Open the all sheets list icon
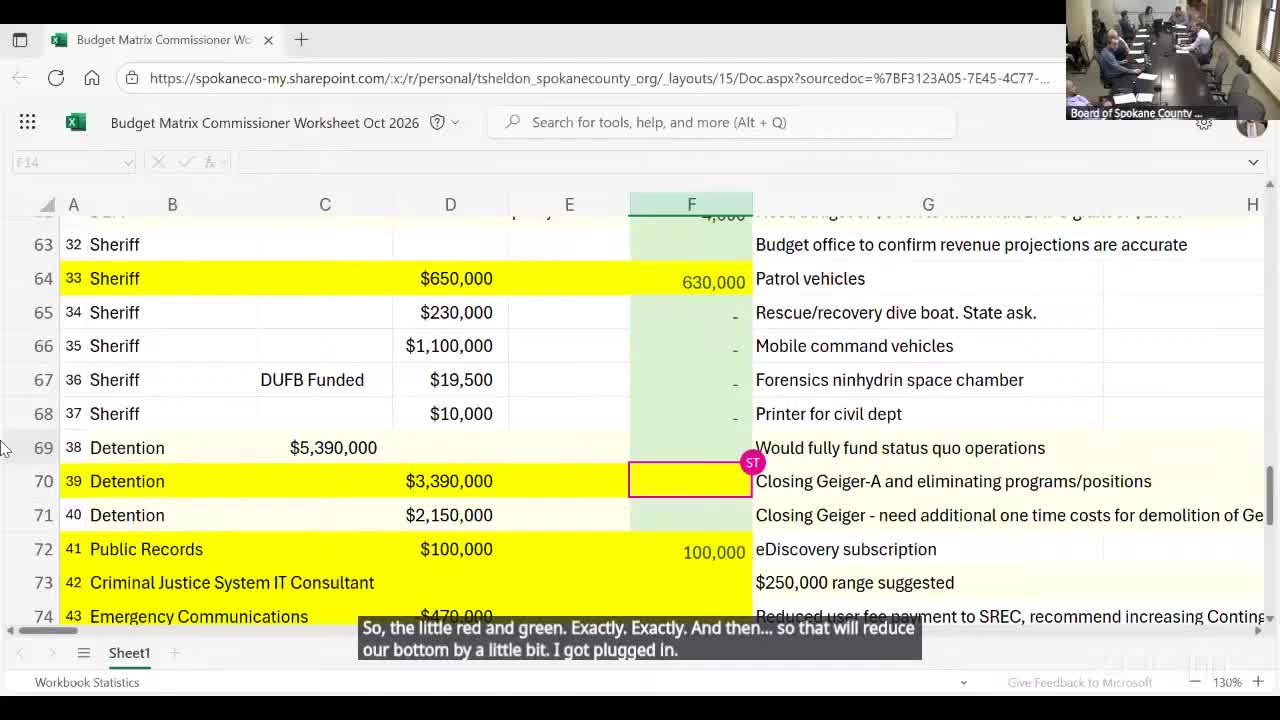Image resolution: width=1280 pixels, height=720 pixels. pyautogui.click(x=84, y=653)
